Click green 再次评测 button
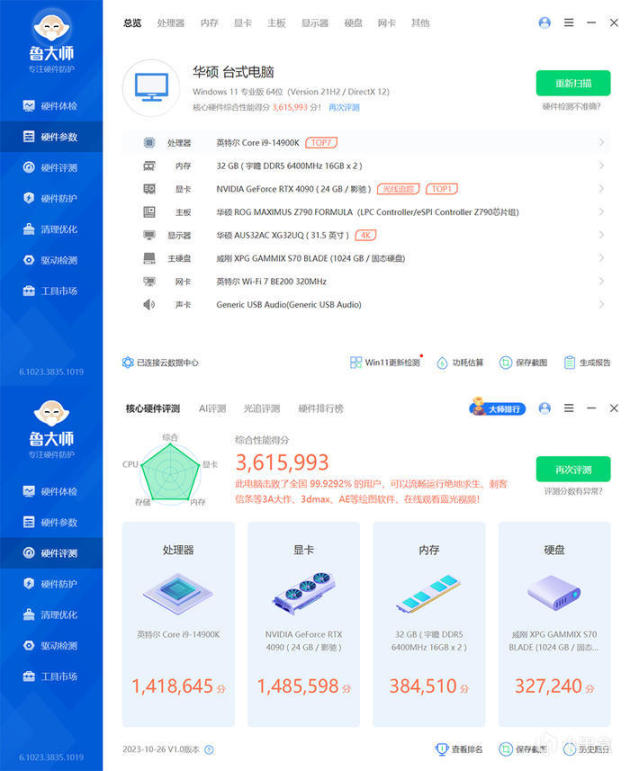Image resolution: width=630 pixels, height=771 pixels. click(x=573, y=469)
